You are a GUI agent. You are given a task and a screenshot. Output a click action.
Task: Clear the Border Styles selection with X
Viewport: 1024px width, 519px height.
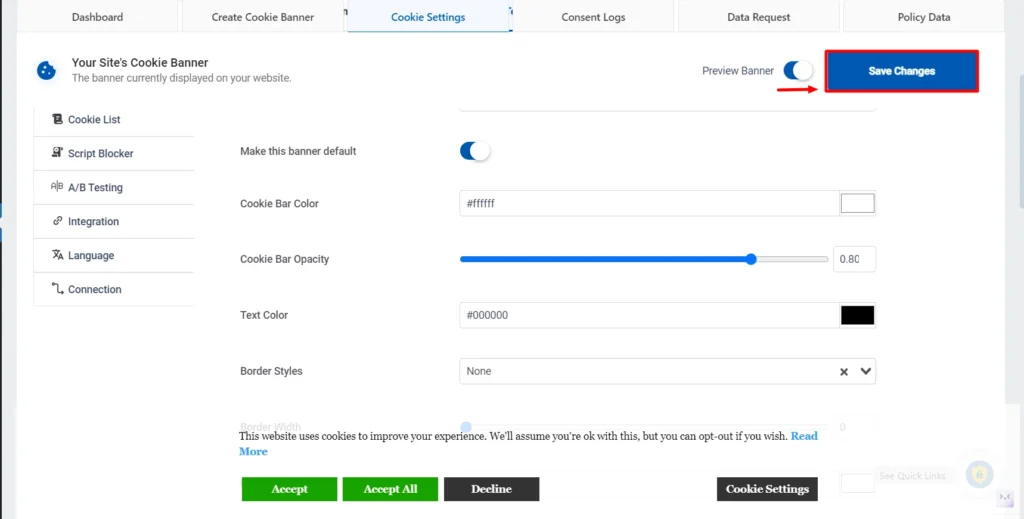[x=844, y=372]
